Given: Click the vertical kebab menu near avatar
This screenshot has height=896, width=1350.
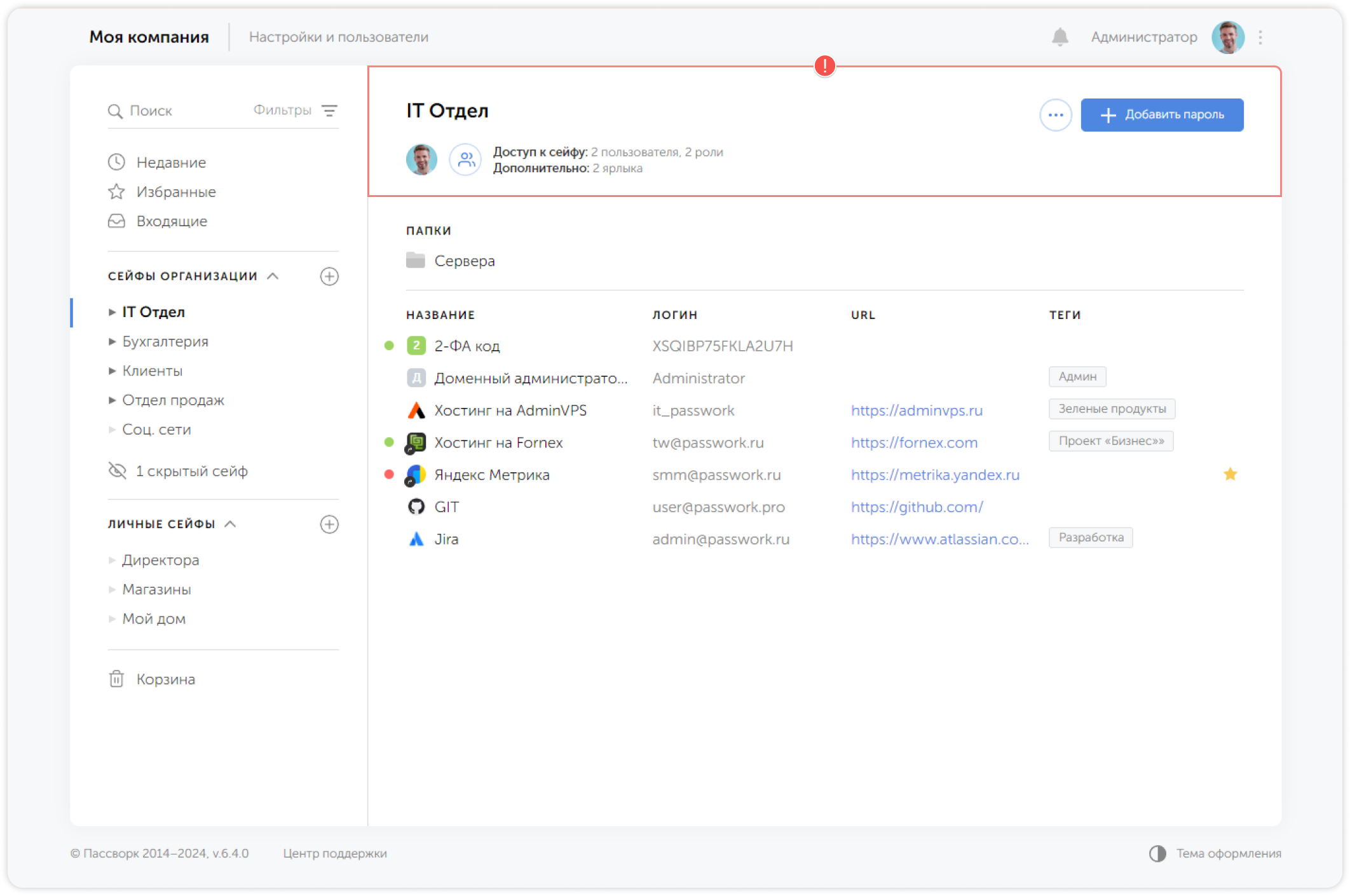Looking at the screenshot, I should [x=1260, y=37].
